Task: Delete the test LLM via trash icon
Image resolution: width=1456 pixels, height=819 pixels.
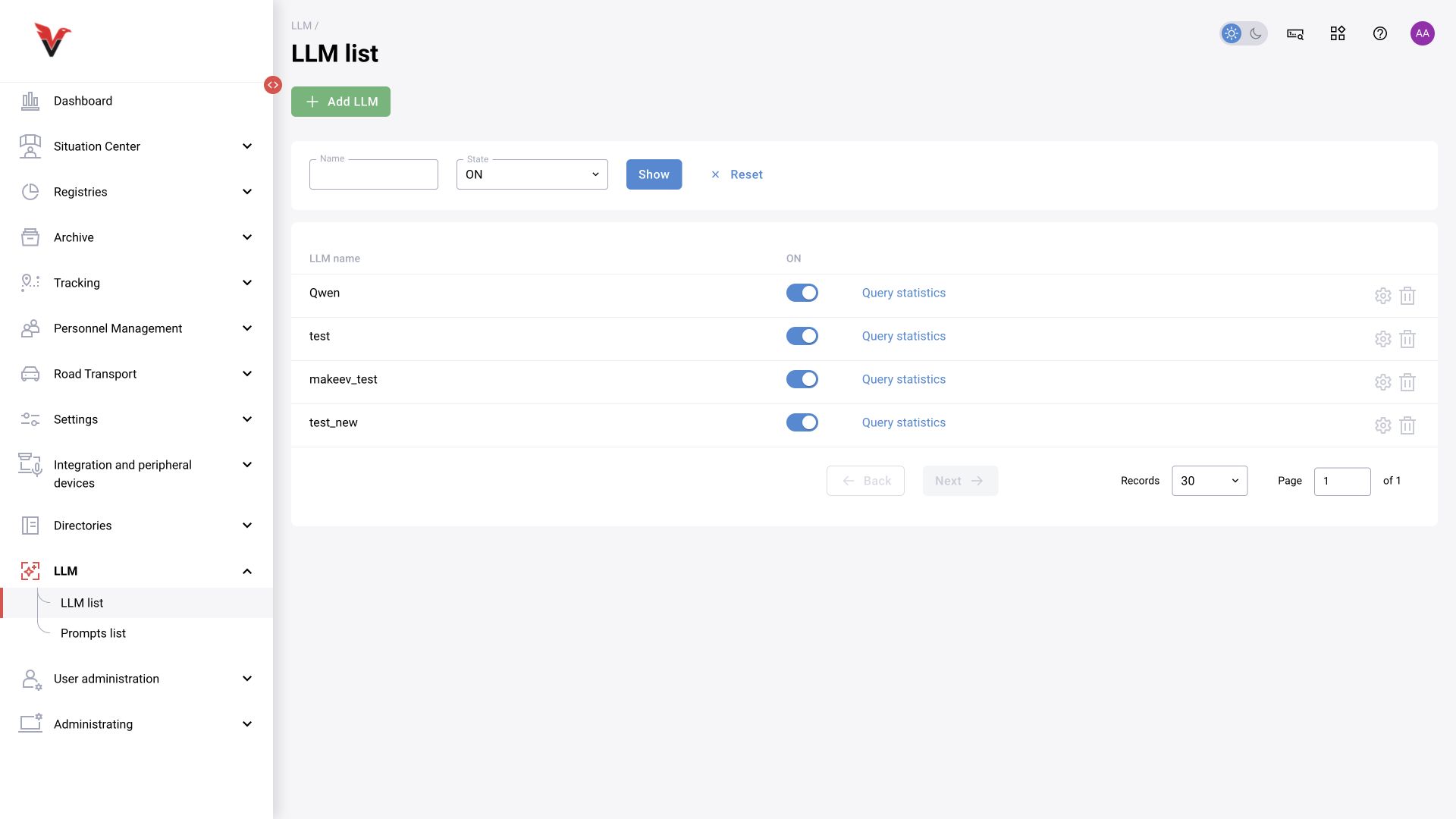Action: pyautogui.click(x=1407, y=339)
